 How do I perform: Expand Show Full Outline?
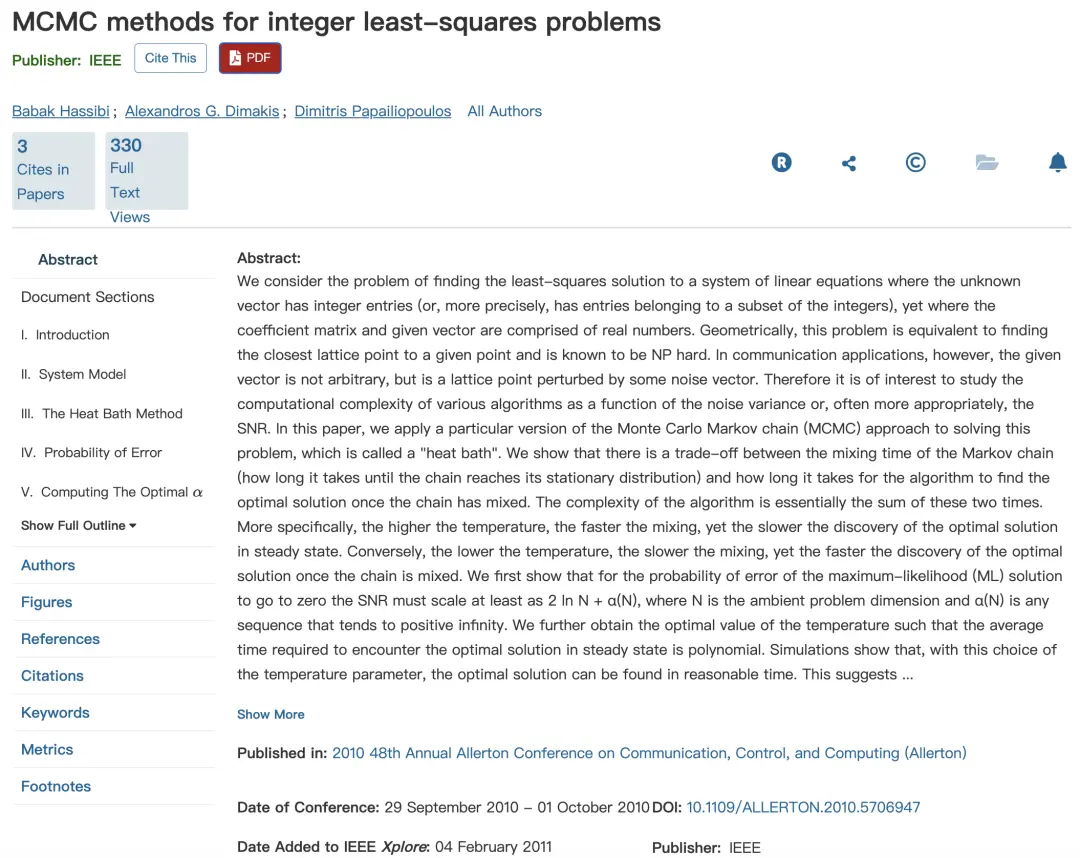tap(79, 525)
